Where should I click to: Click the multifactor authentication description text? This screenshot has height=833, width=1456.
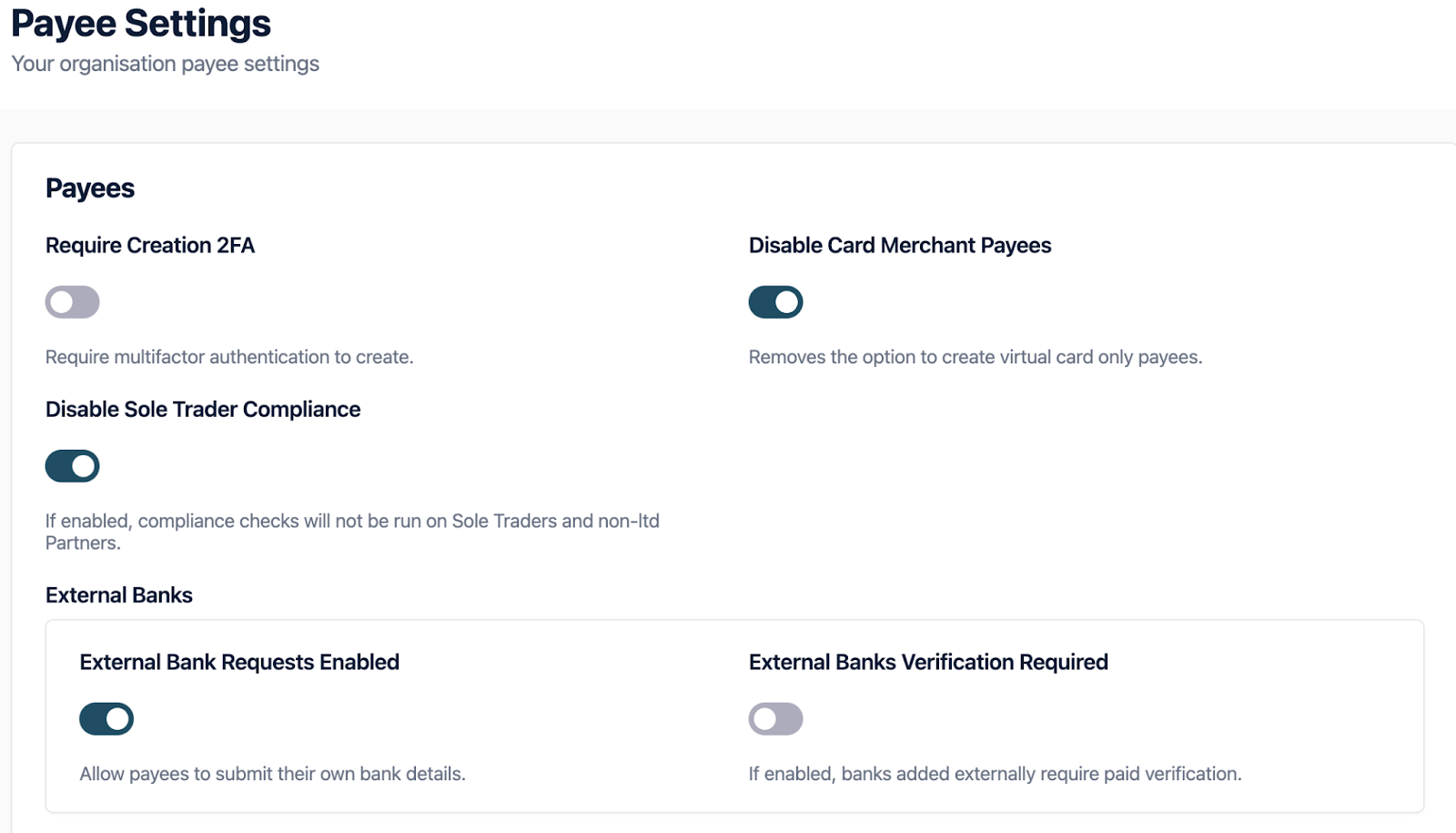click(229, 358)
